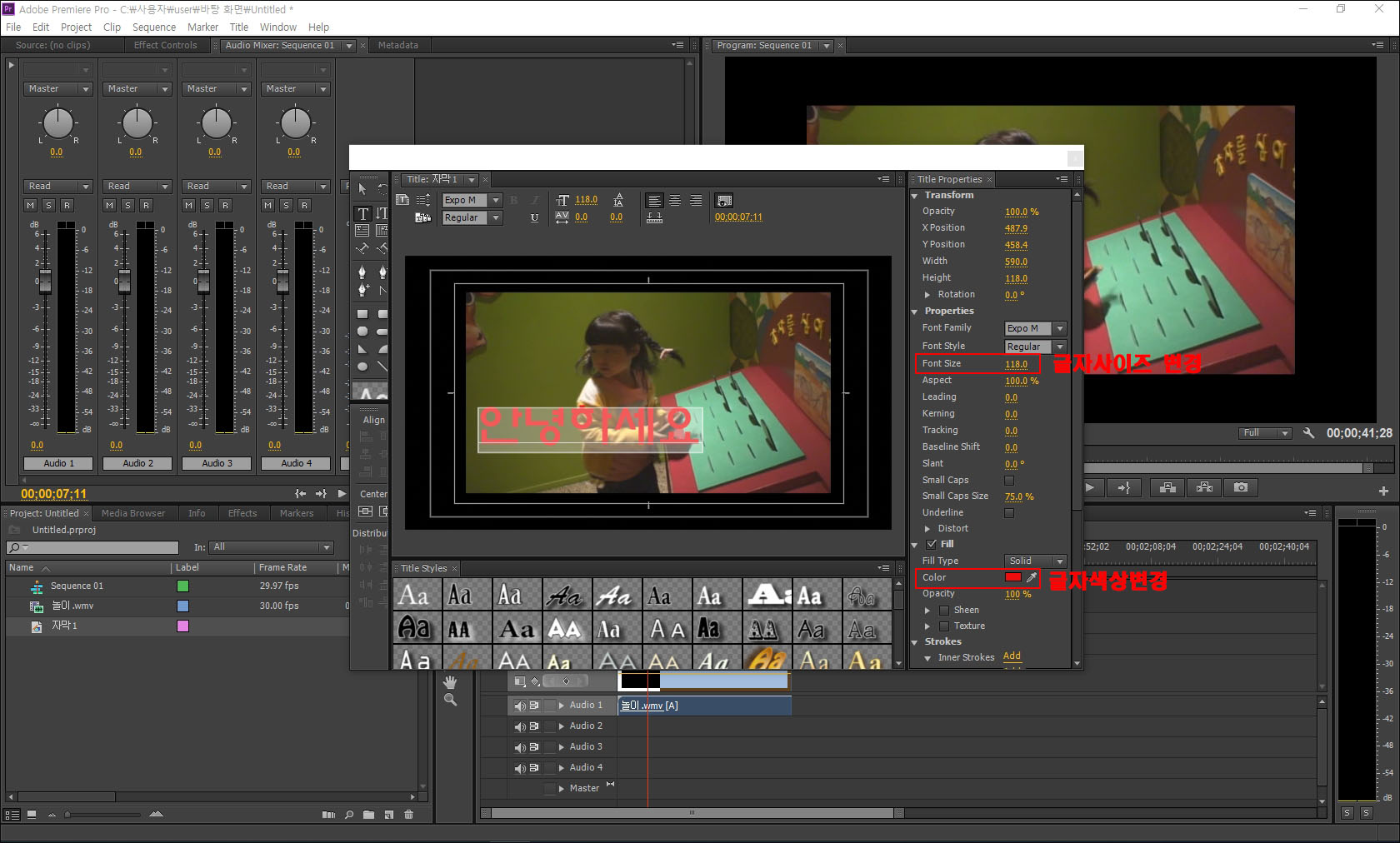Select the Area Type tool
This screenshot has width=1400, height=843.
click(362, 231)
